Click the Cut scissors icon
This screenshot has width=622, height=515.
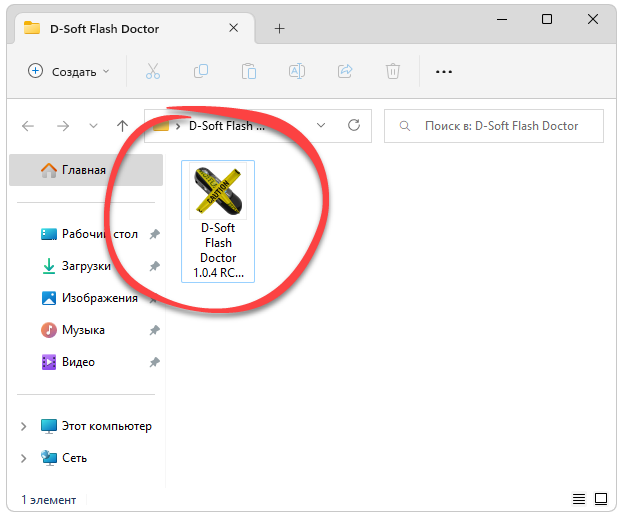153,71
